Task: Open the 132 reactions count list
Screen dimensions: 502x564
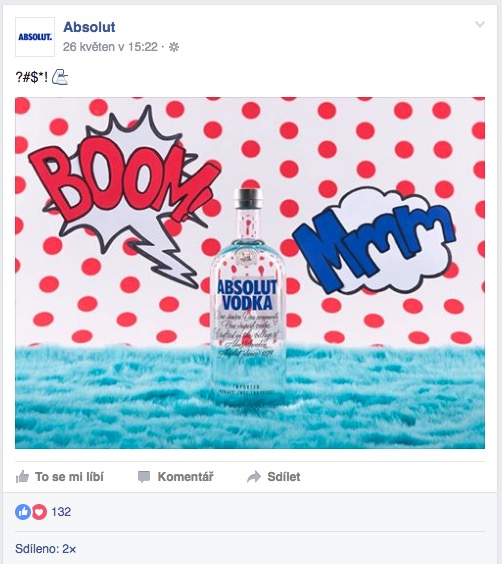Action: tap(61, 512)
